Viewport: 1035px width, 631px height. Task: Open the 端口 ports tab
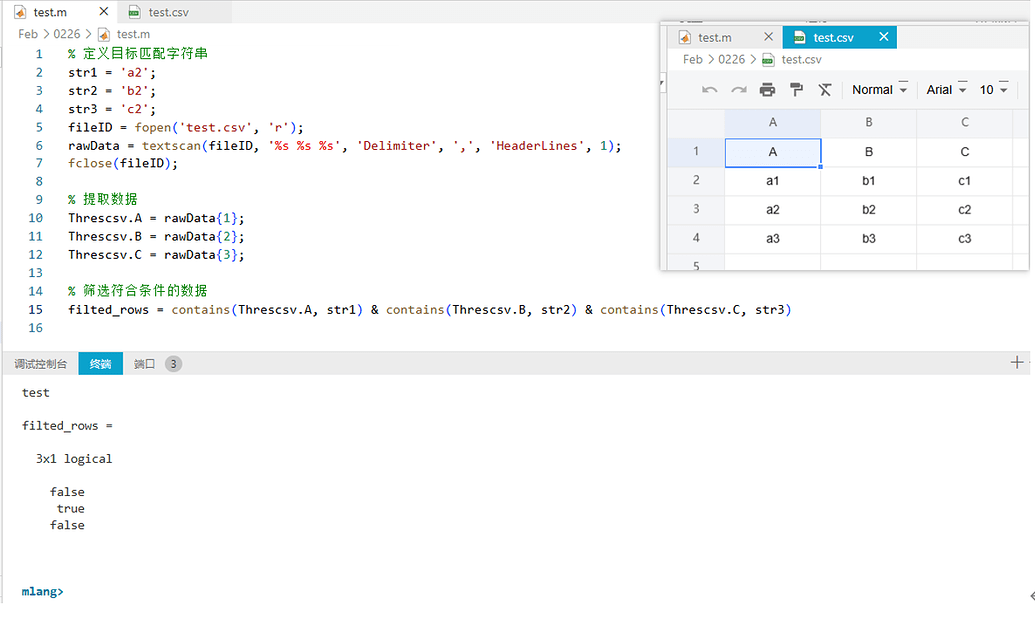tap(144, 364)
